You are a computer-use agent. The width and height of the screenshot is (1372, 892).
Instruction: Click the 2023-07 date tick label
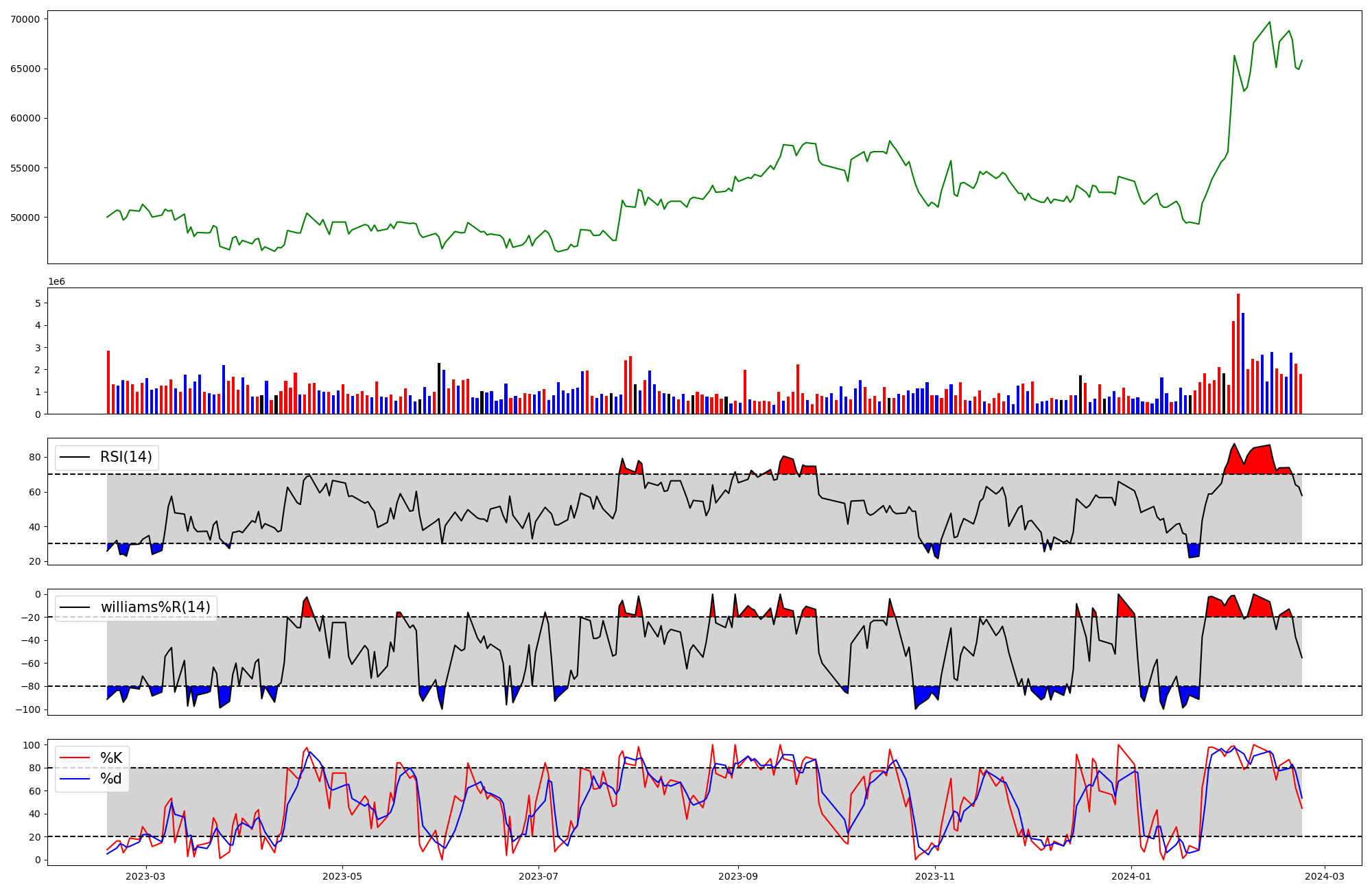pyautogui.click(x=539, y=876)
